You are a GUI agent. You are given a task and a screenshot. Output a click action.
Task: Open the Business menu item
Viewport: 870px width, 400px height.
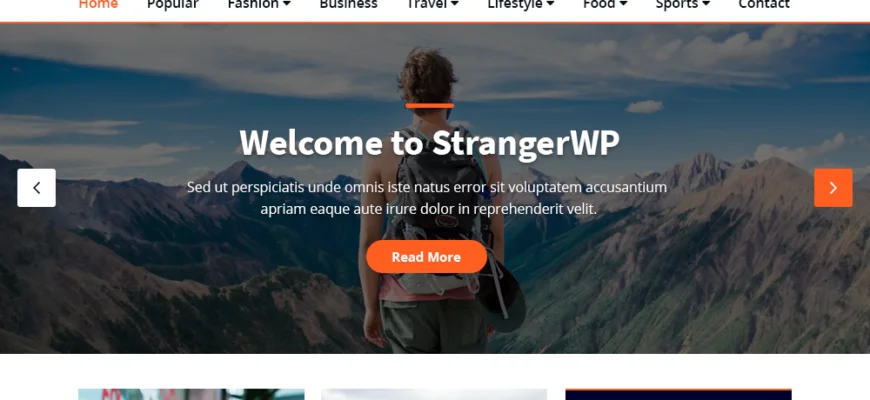coord(348,4)
